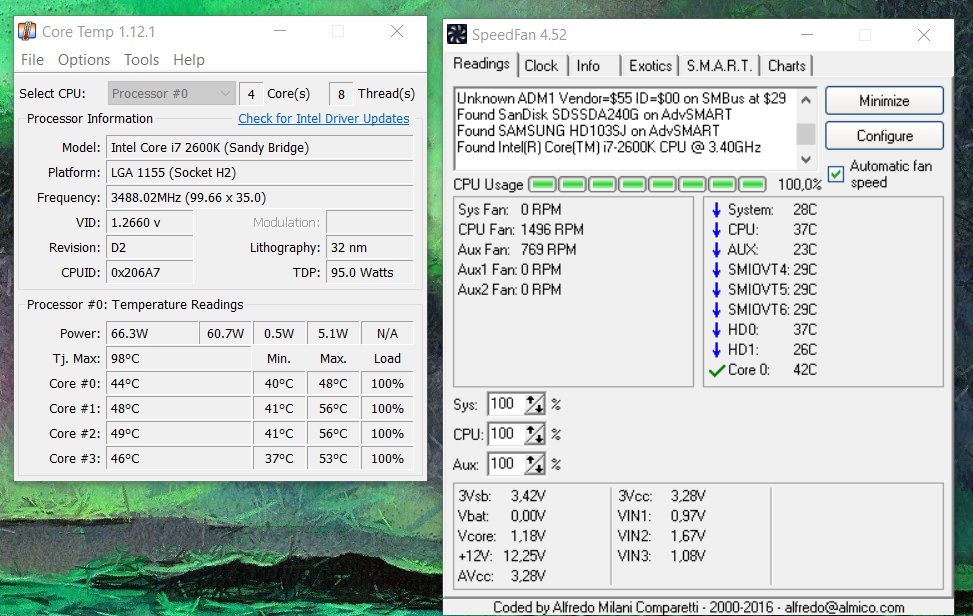Switch to the Clock tab
The width and height of the screenshot is (973, 616).
(541, 66)
